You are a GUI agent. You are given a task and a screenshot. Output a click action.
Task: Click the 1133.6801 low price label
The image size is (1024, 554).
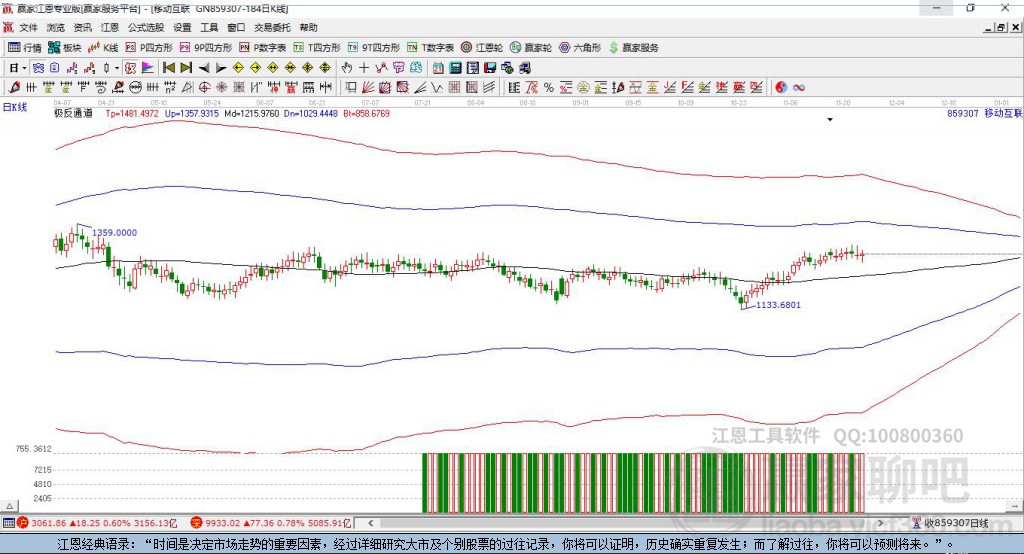pos(778,304)
